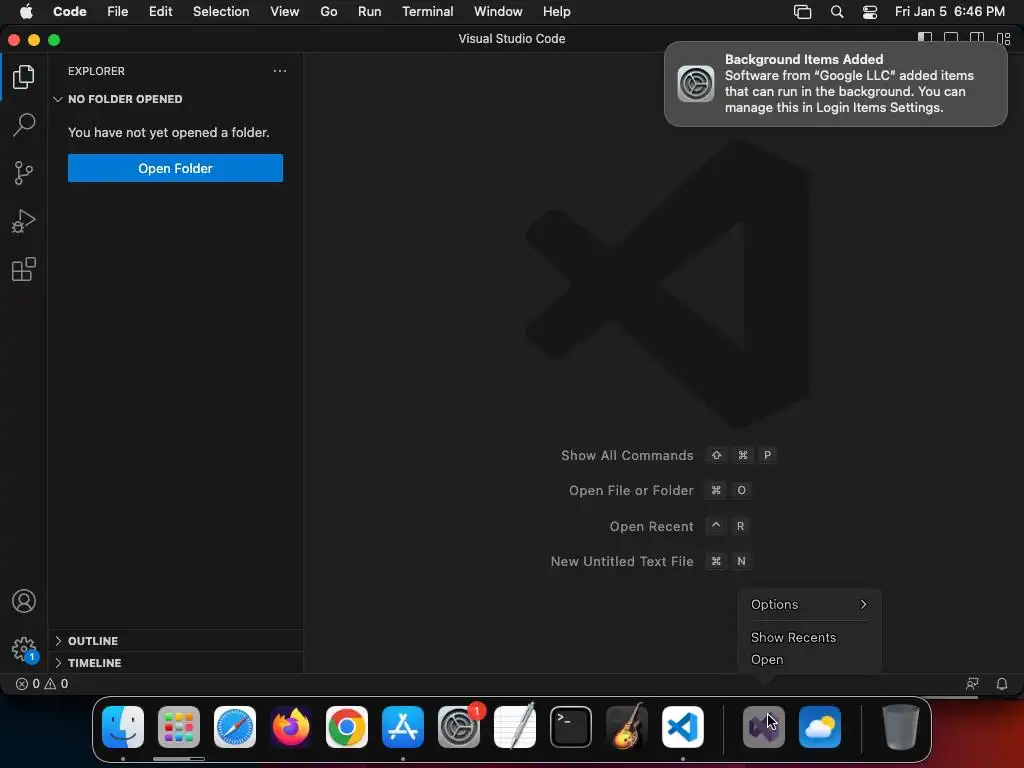The width and height of the screenshot is (1024, 768).
Task: Click the Background Items Added notification
Action: [x=835, y=84]
